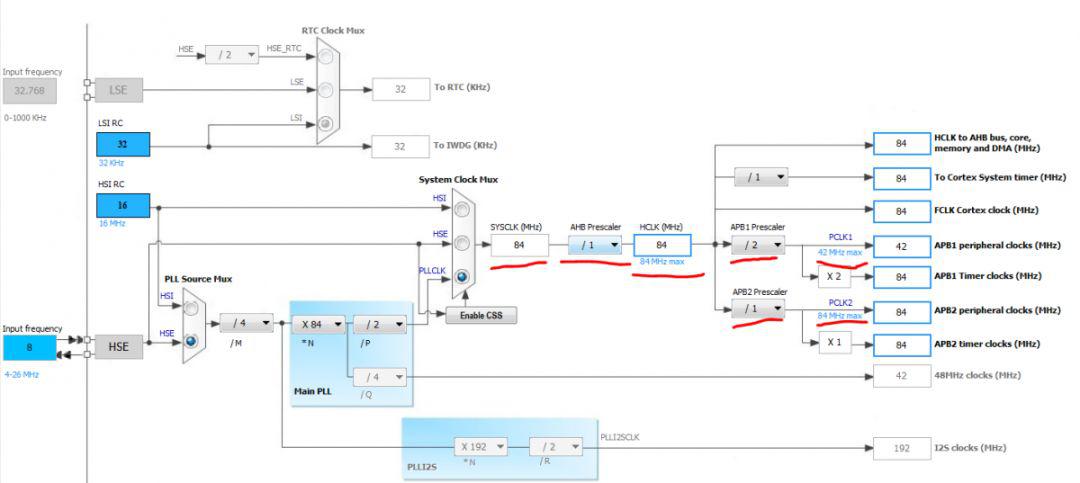Click the APB2 peripheral clocks 84 box

(x=902, y=312)
